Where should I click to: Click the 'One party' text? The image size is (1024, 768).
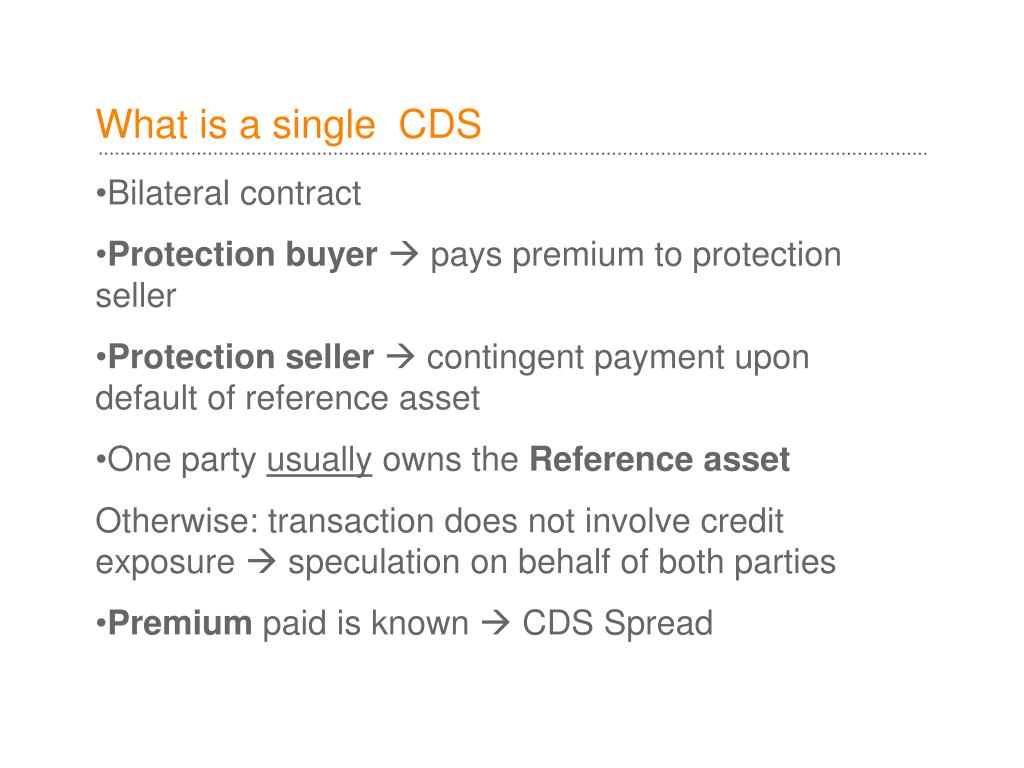tap(182, 460)
